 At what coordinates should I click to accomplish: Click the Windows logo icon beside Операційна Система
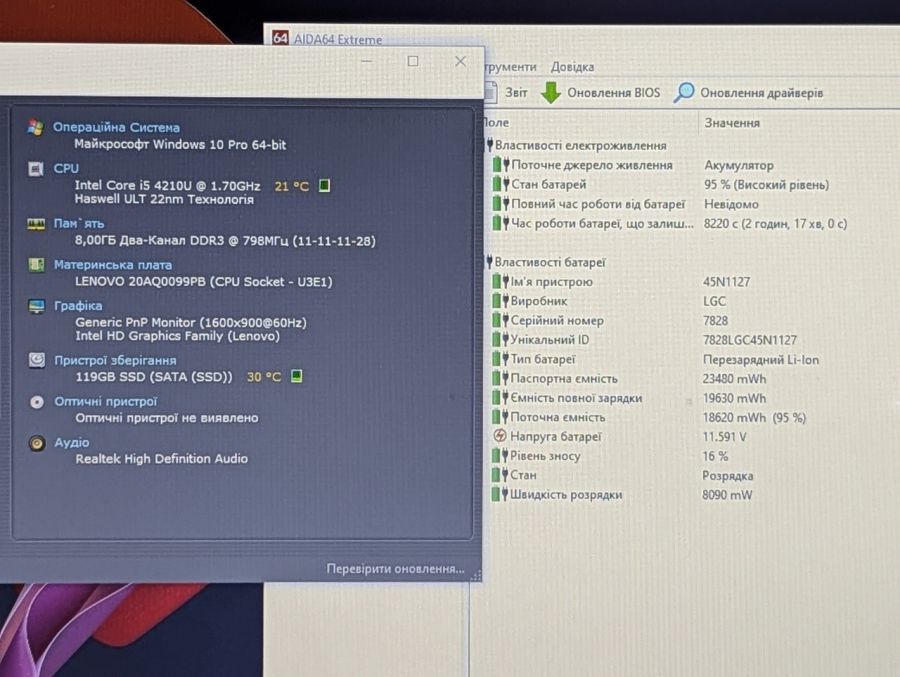tap(36, 127)
